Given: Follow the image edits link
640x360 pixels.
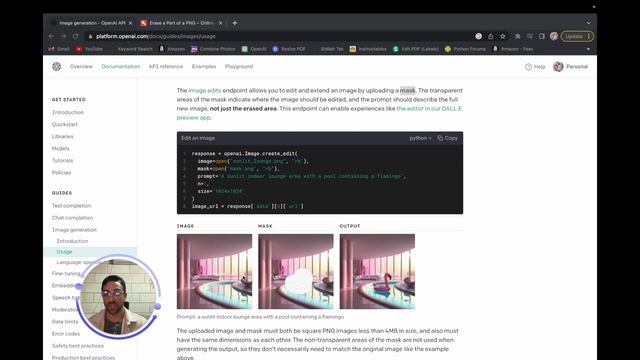Looking at the screenshot, I should (204, 91).
